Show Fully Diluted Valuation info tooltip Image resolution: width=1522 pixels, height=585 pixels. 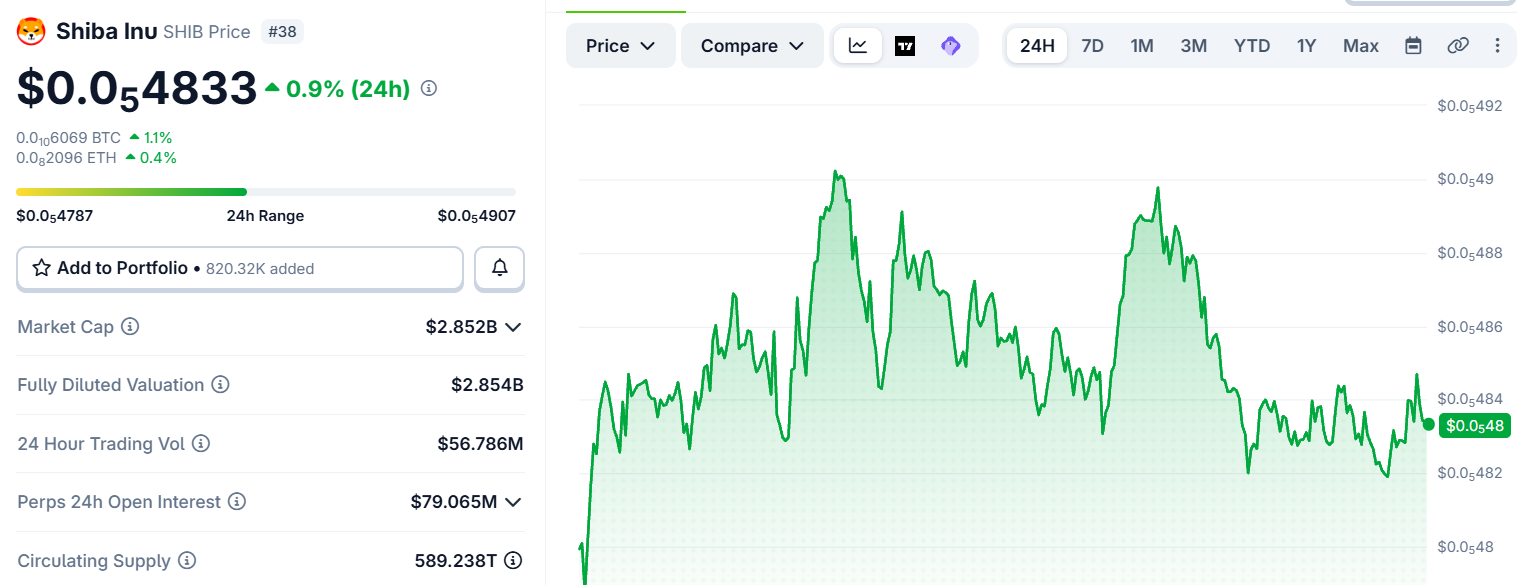(221, 385)
